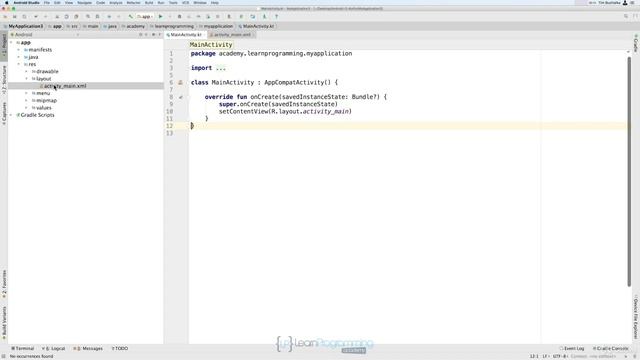Collapse the app module tree node

11,42
